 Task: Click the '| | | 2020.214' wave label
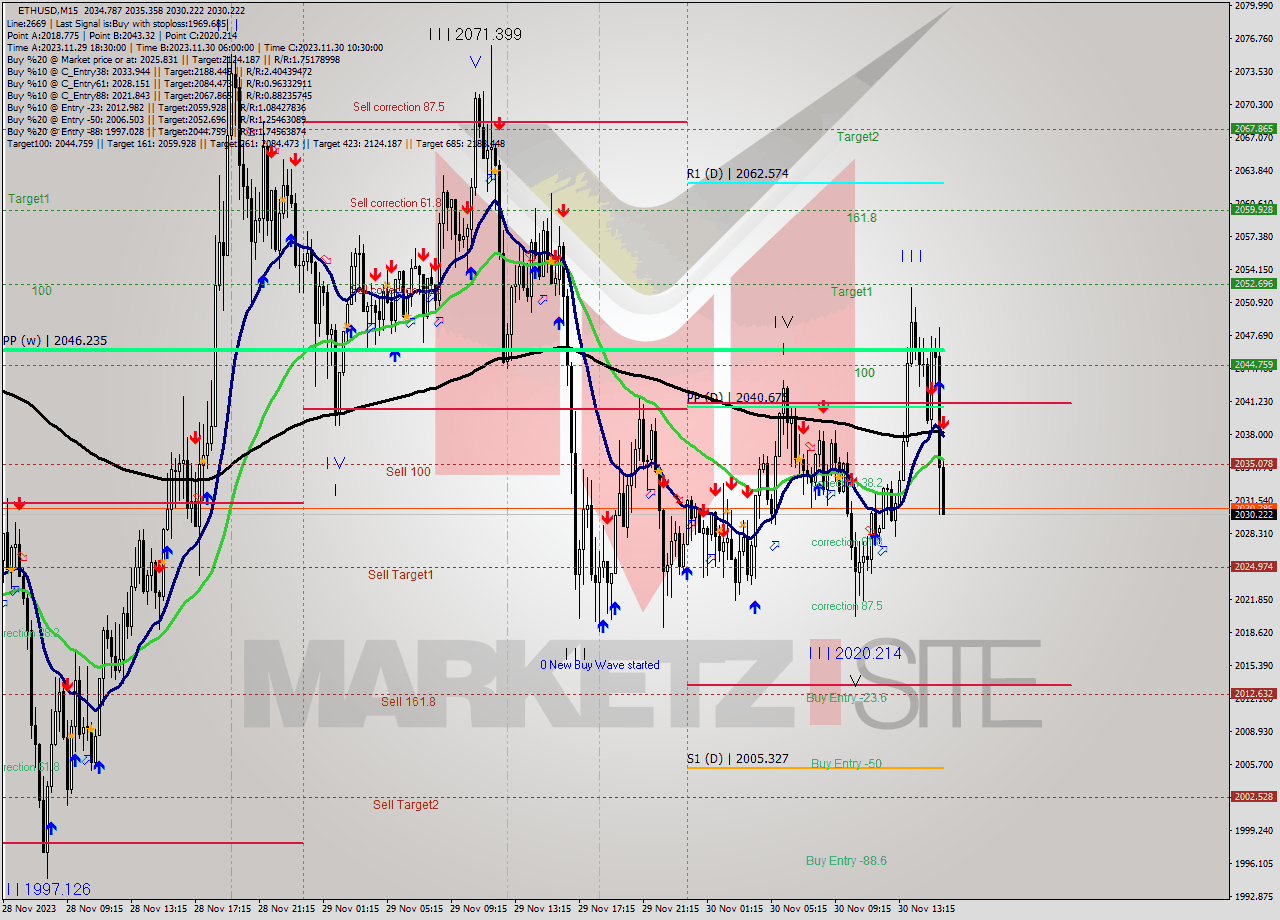coord(855,653)
